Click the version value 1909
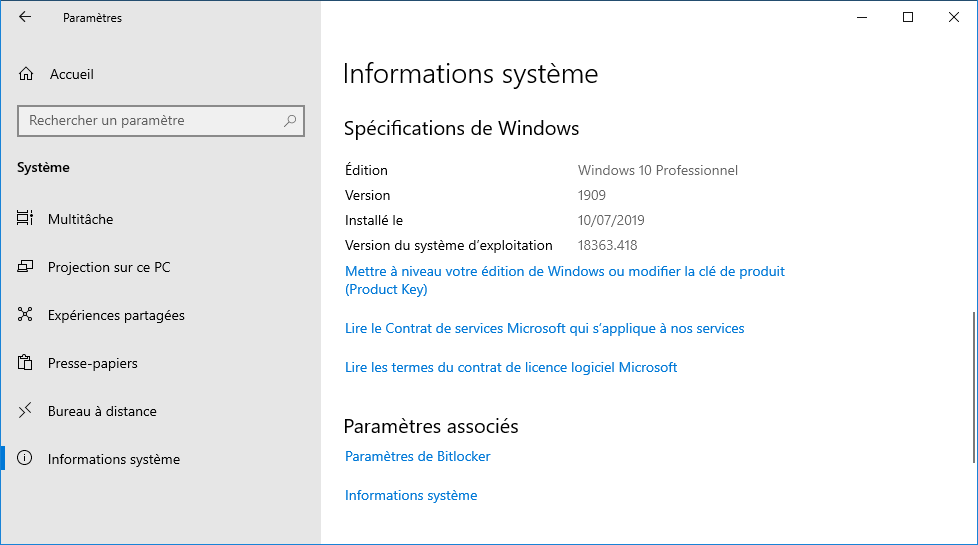Screen dimensions: 978x545 tap(591, 195)
